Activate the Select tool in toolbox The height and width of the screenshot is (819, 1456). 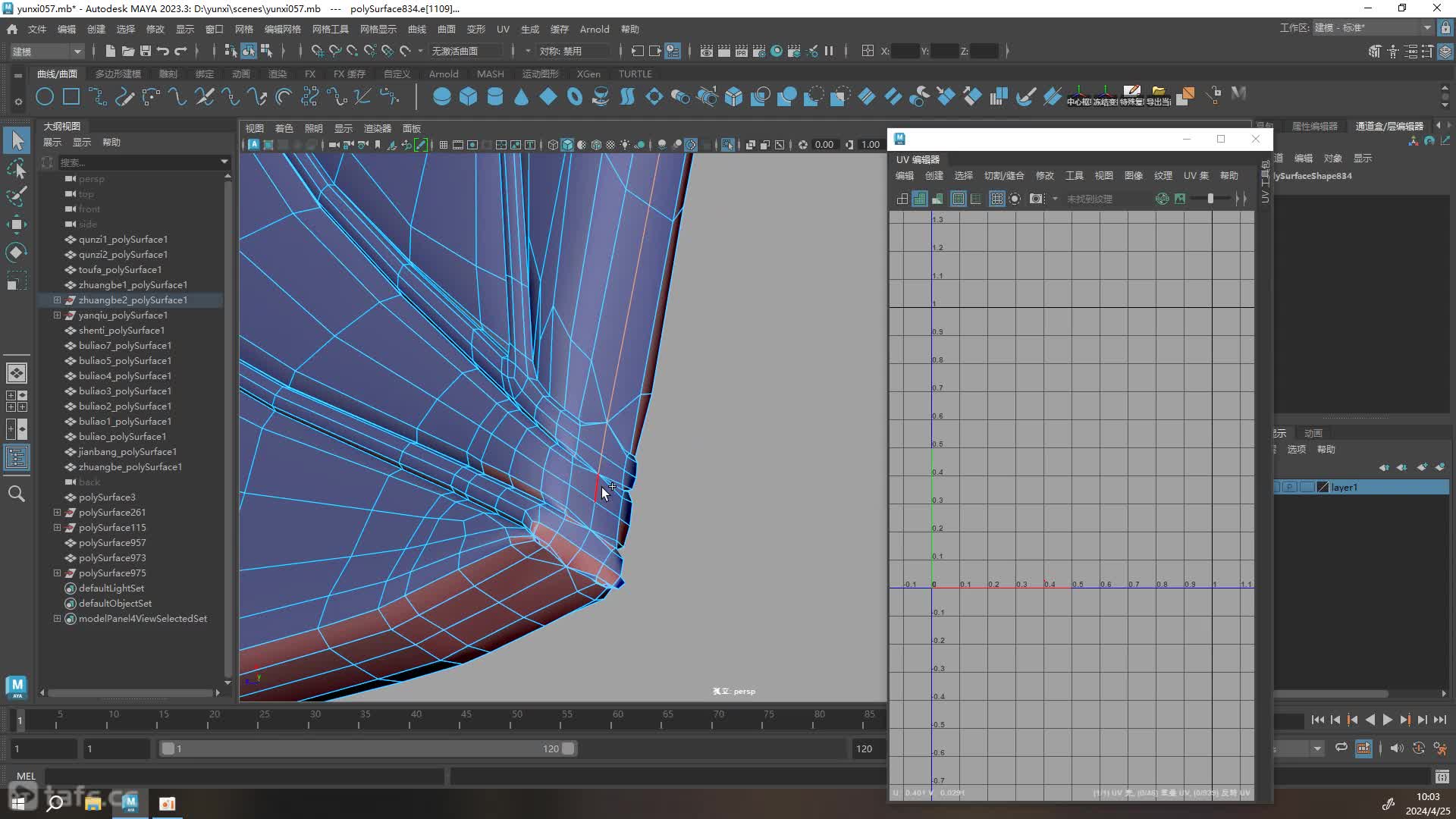click(x=17, y=140)
